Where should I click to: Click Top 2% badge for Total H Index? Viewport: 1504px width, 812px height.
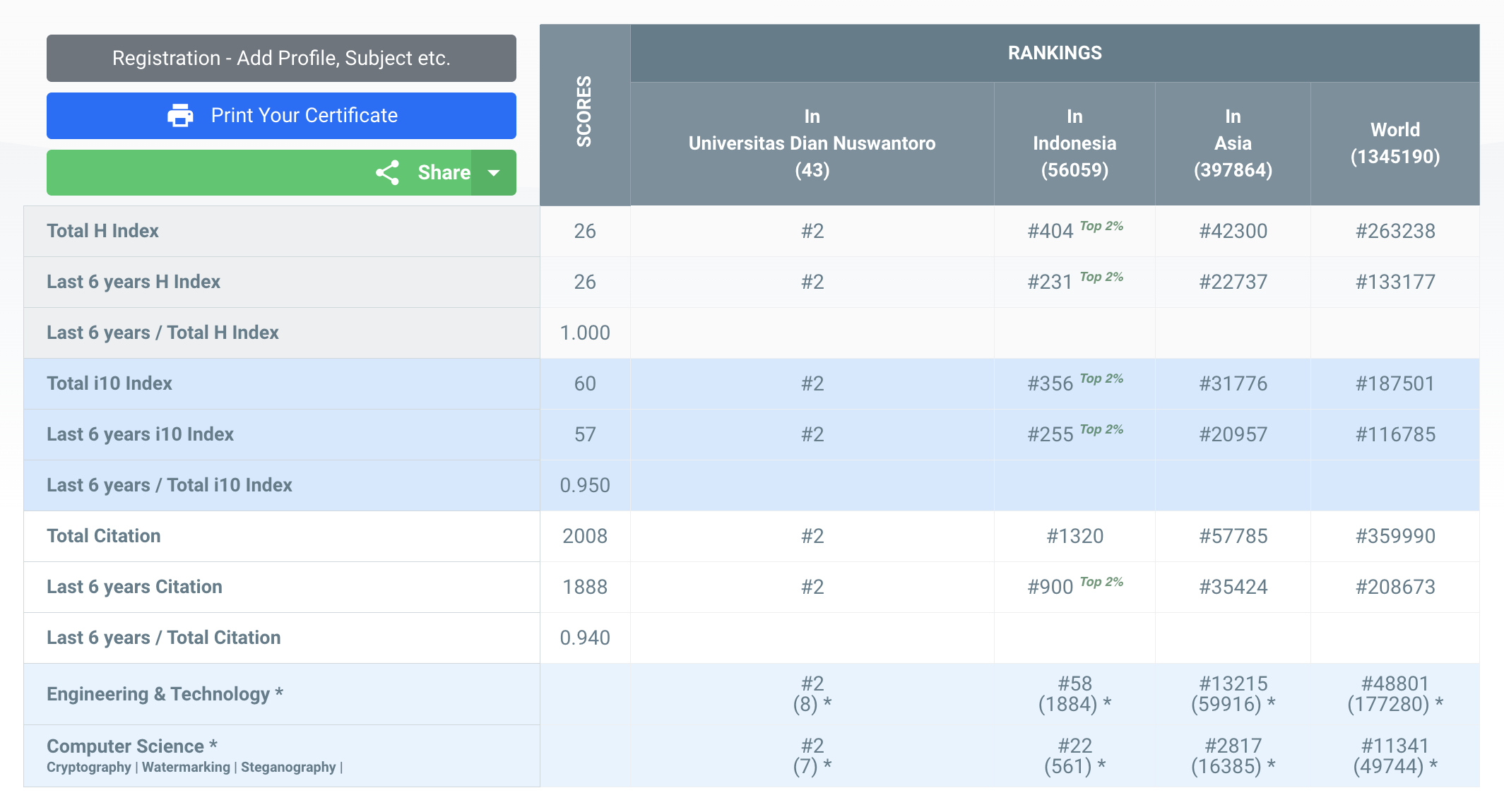click(1101, 226)
